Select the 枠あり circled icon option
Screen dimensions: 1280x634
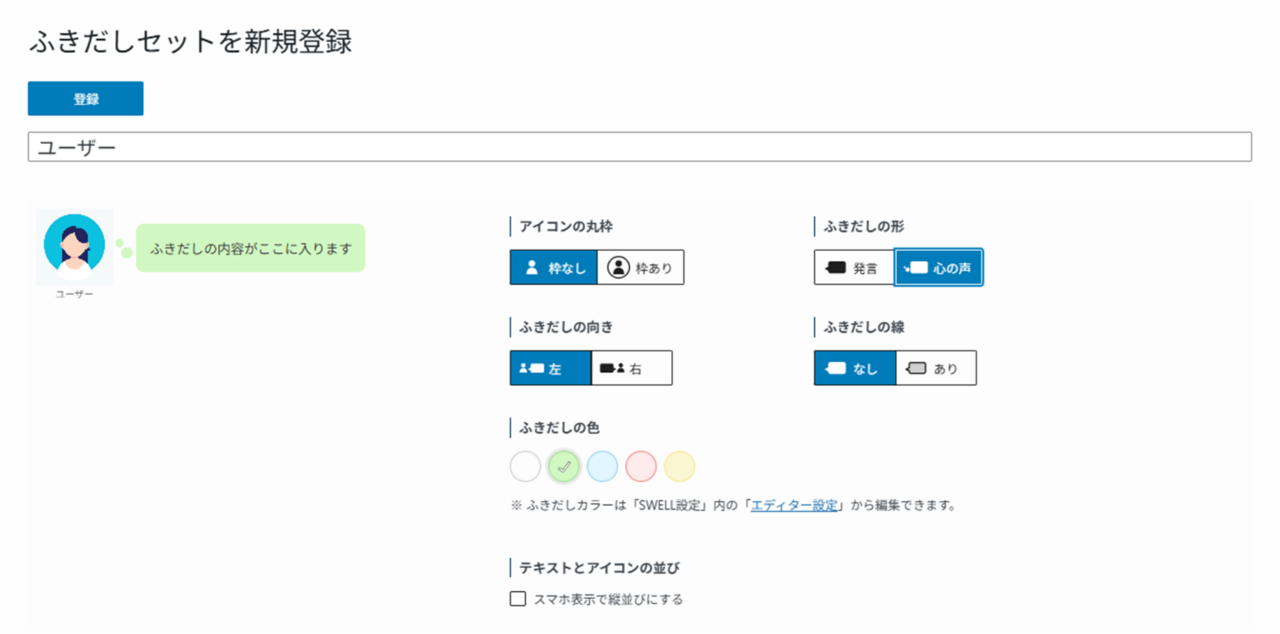[641, 268]
